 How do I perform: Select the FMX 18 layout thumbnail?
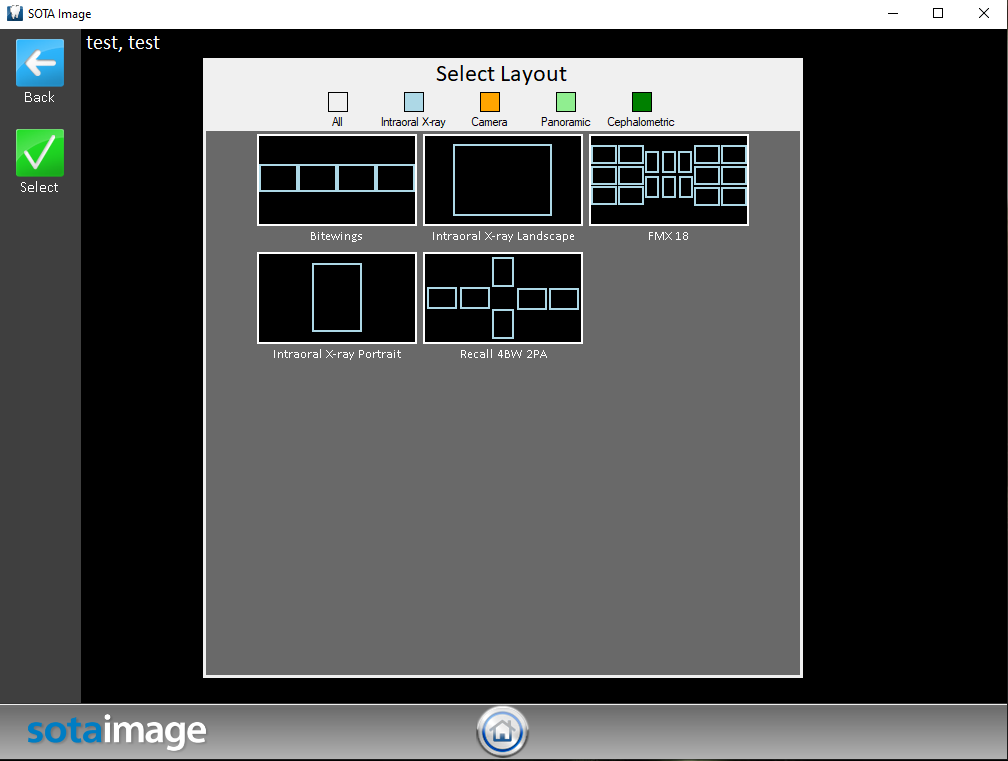pyautogui.click(x=669, y=180)
